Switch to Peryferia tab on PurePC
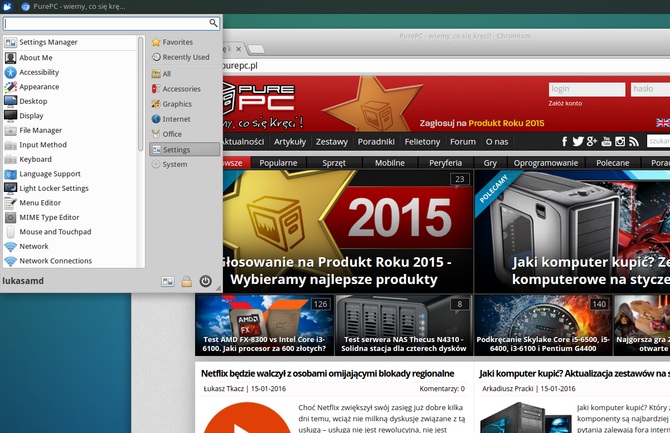Screen dimensions: 670x433 (x=445, y=163)
